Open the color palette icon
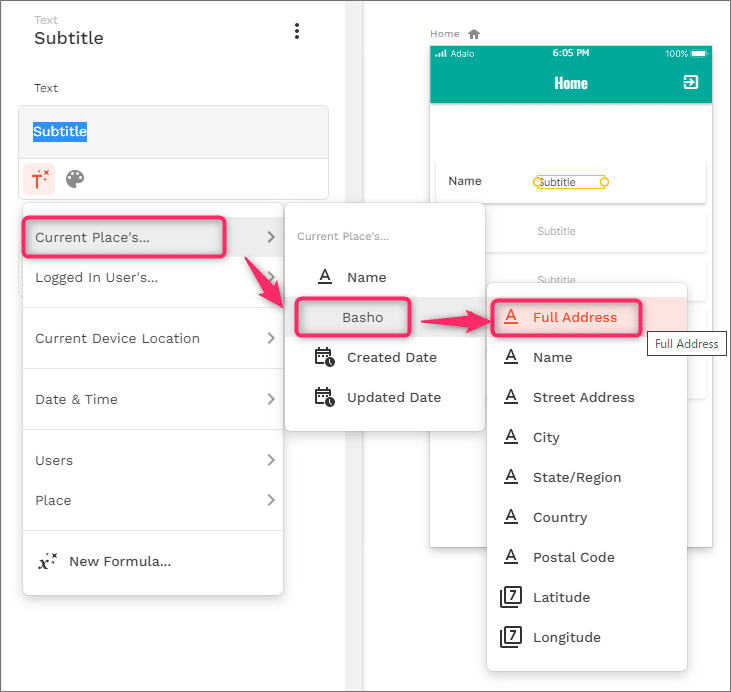 tap(75, 179)
